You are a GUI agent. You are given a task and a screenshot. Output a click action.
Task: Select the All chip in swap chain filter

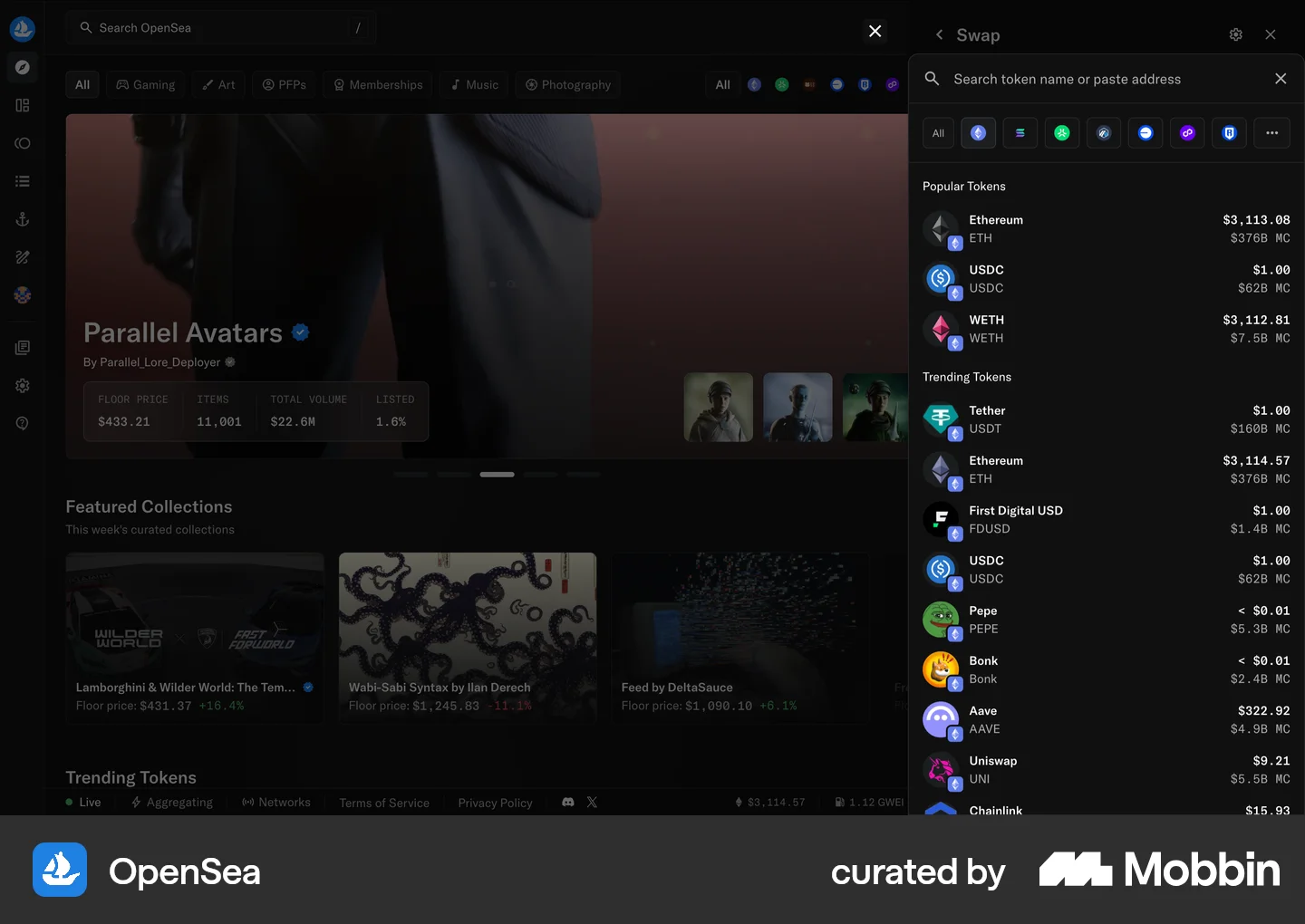pyautogui.click(x=938, y=133)
